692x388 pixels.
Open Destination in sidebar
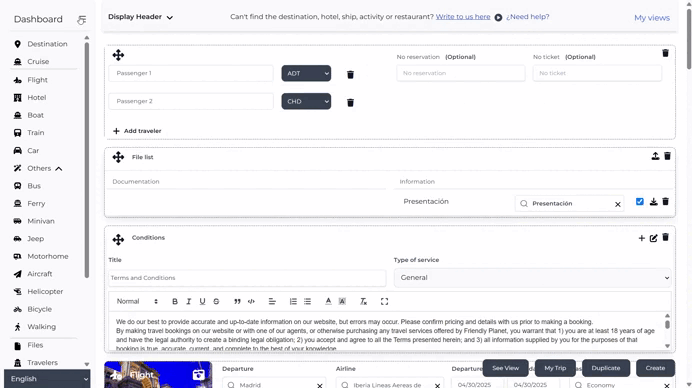[47, 44]
